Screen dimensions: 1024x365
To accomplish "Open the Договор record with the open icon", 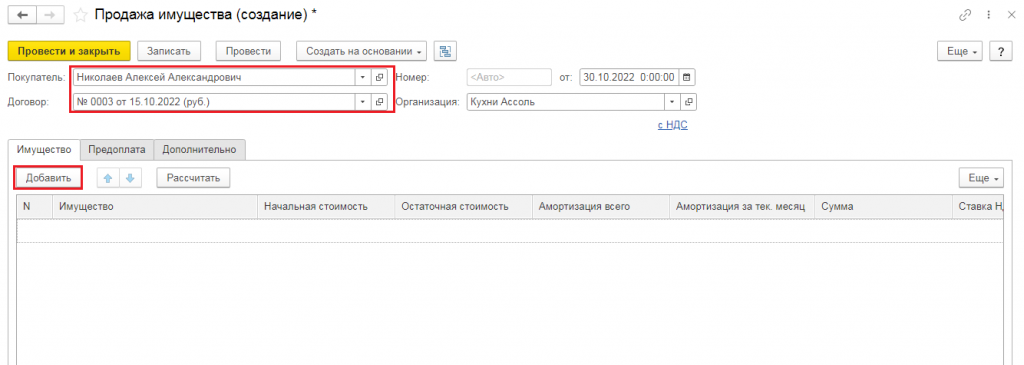I will coord(379,103).
